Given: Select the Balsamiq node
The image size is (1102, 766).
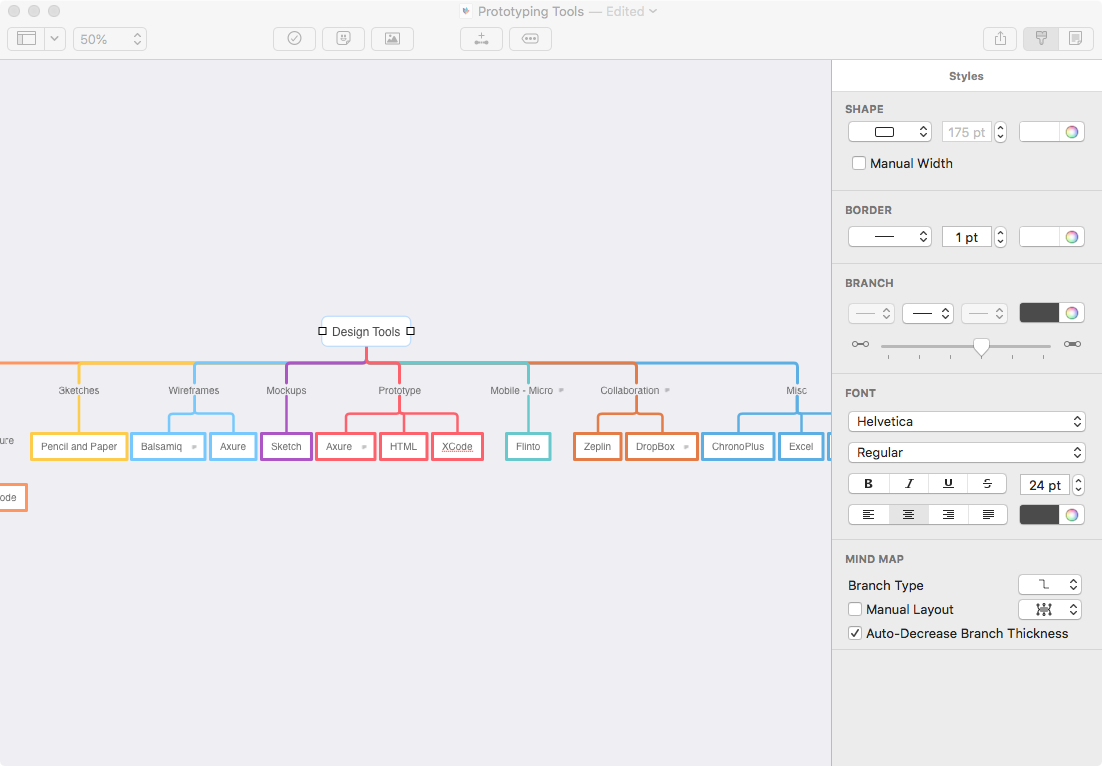Looking at the screenshot, I should [x=168, y=446].
